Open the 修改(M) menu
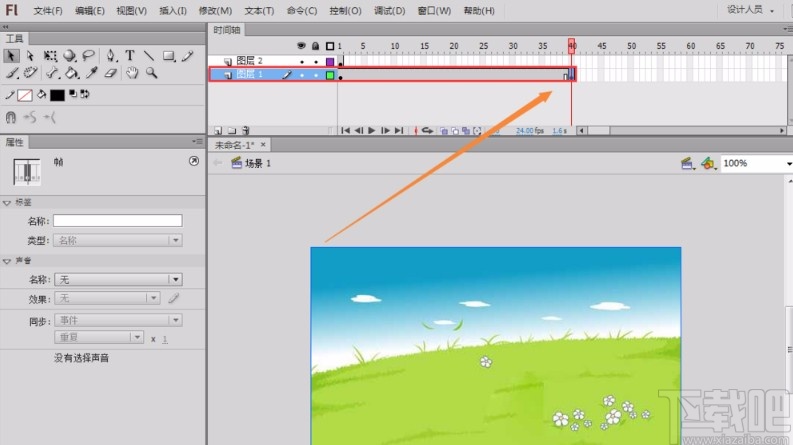The width and height of the screenshot is (793, 445). pyautogui.click(x=215, y=11)
